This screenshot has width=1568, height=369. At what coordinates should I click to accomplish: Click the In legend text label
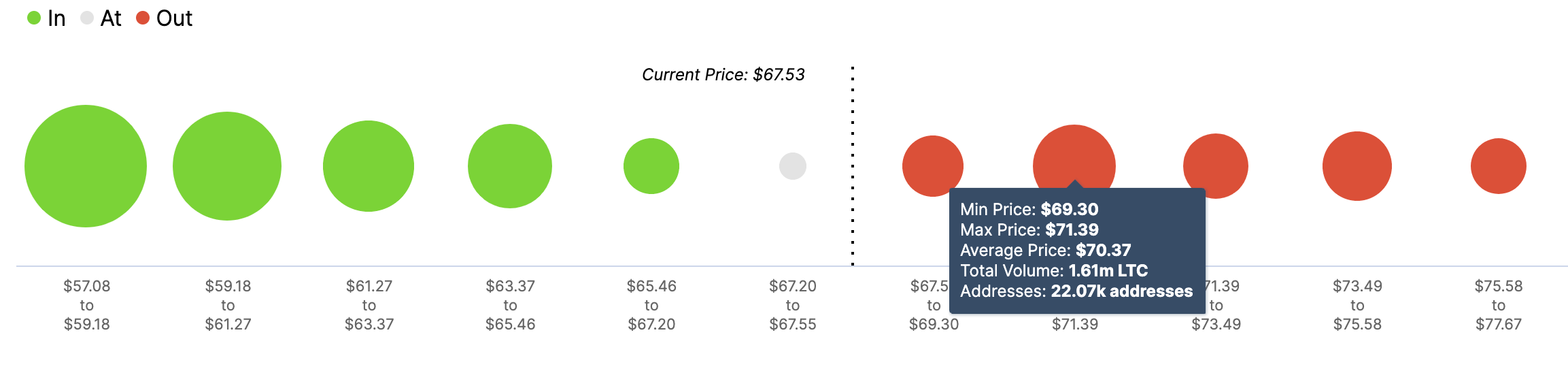(x=56, y=18)
